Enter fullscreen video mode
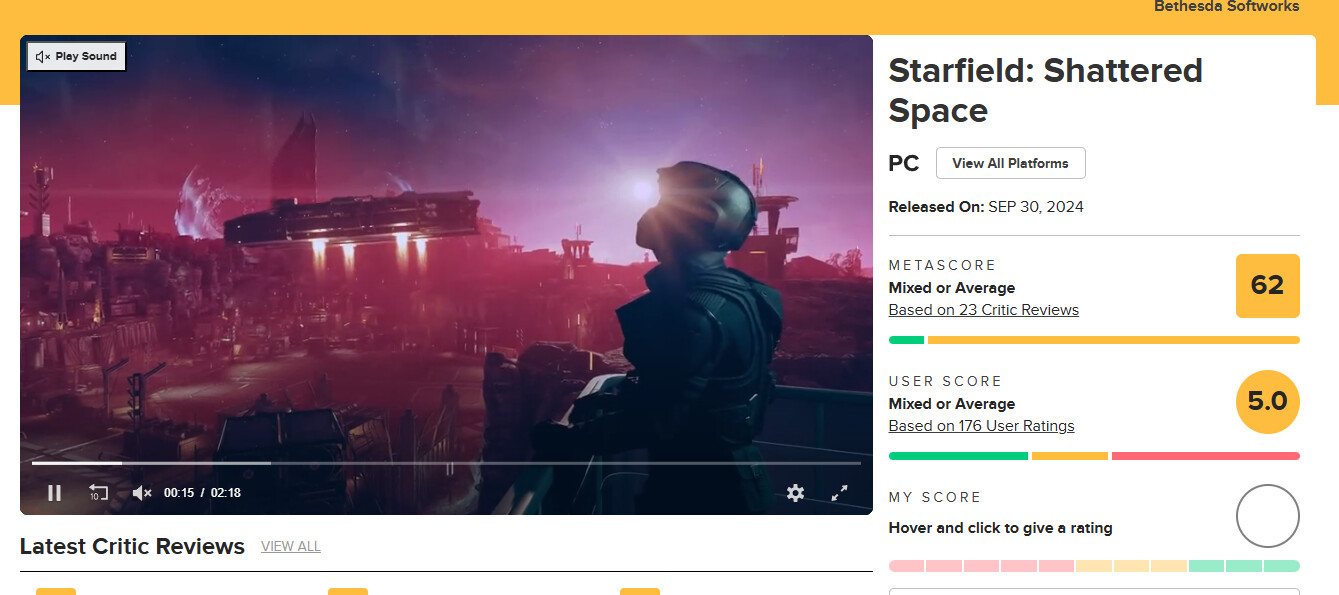The width and height of the screenshot is (1339, 595). 840,492
